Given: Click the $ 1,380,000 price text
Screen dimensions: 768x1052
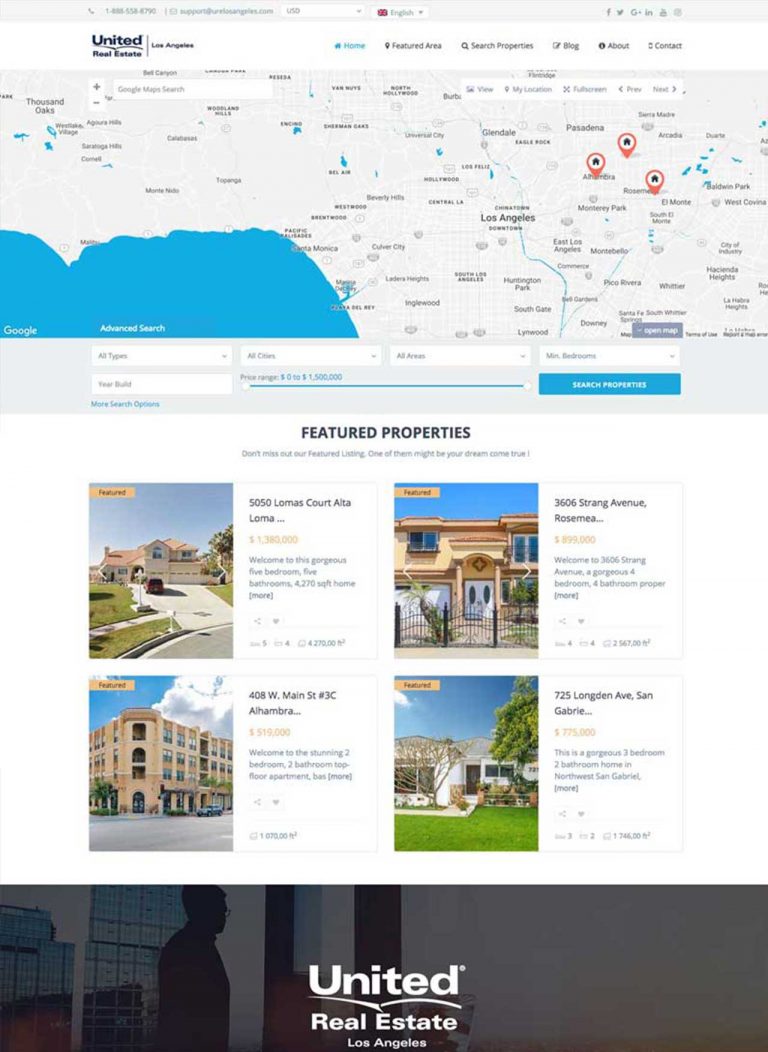Looking at the screenshot, I should pos(273,539).
